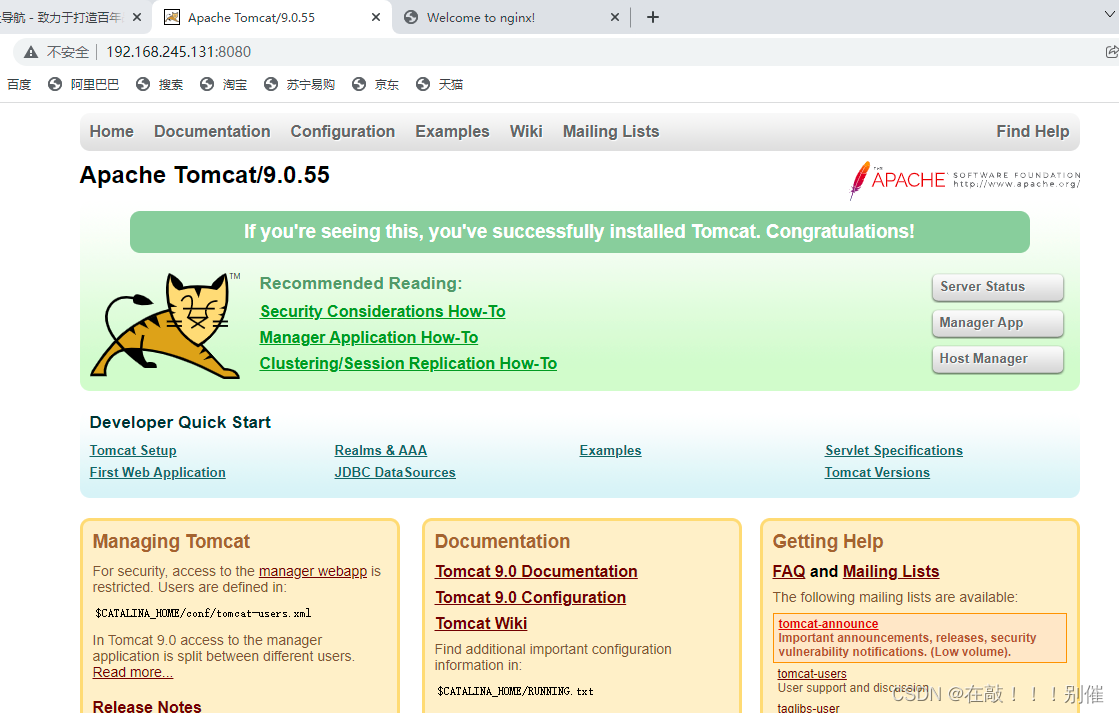Open Manager Application How-To link
Image resolution: width=1119 pixels, height=713 pixels.
tap(369, 338)
